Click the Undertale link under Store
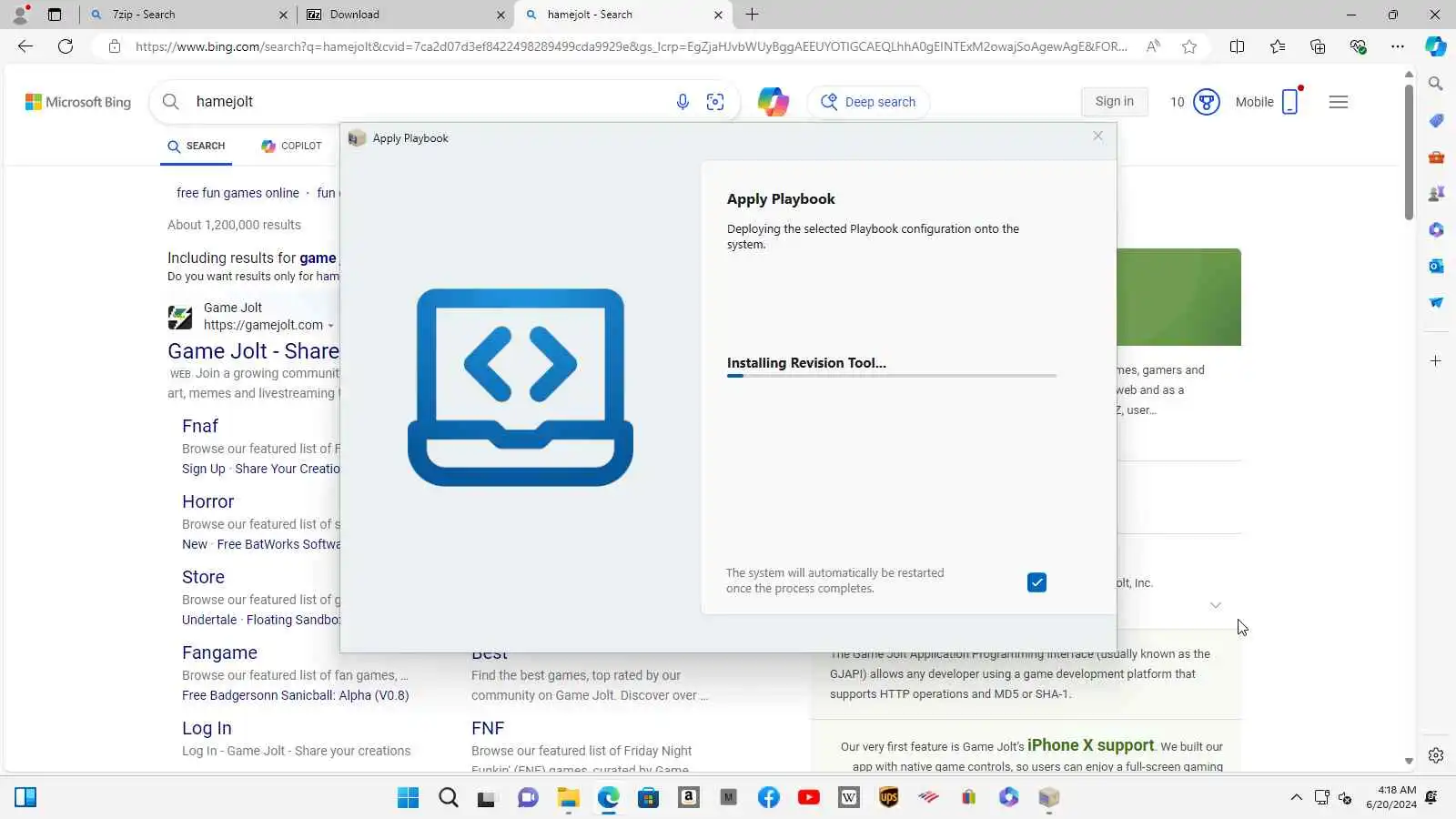The image size is (1456, 819). click(209, 620)
